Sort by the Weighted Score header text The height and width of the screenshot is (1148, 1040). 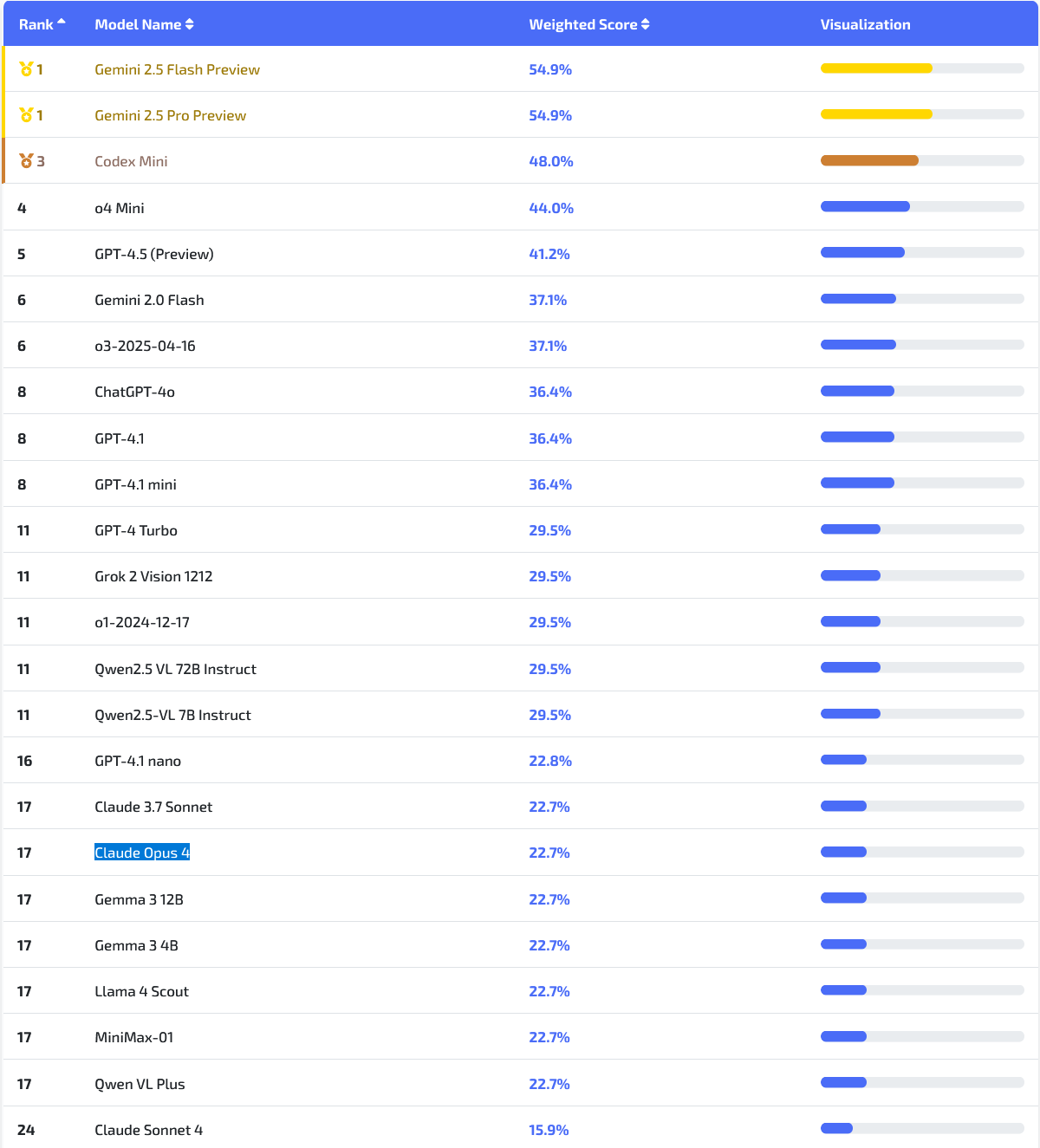point(583,24)
